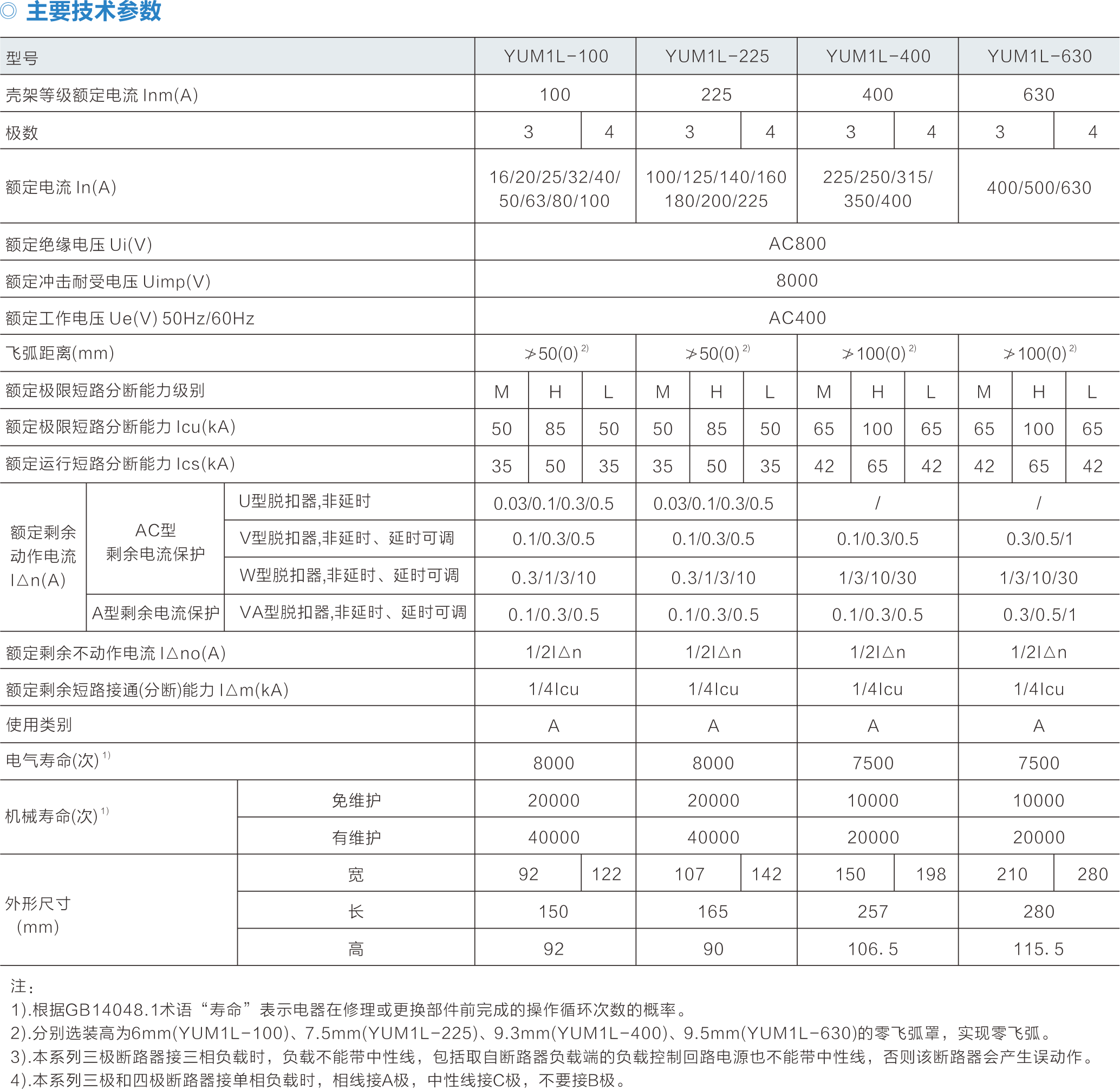Click the blue circle bullet beside the title

pos(9,10)
